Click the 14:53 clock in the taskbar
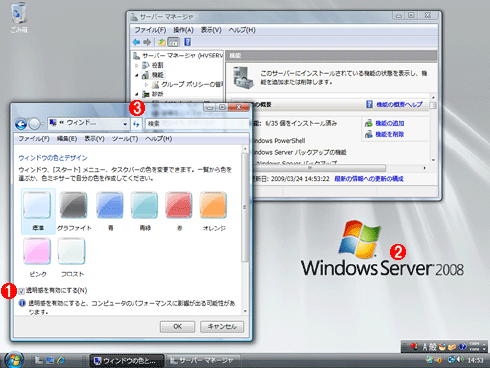 [475, 360]
